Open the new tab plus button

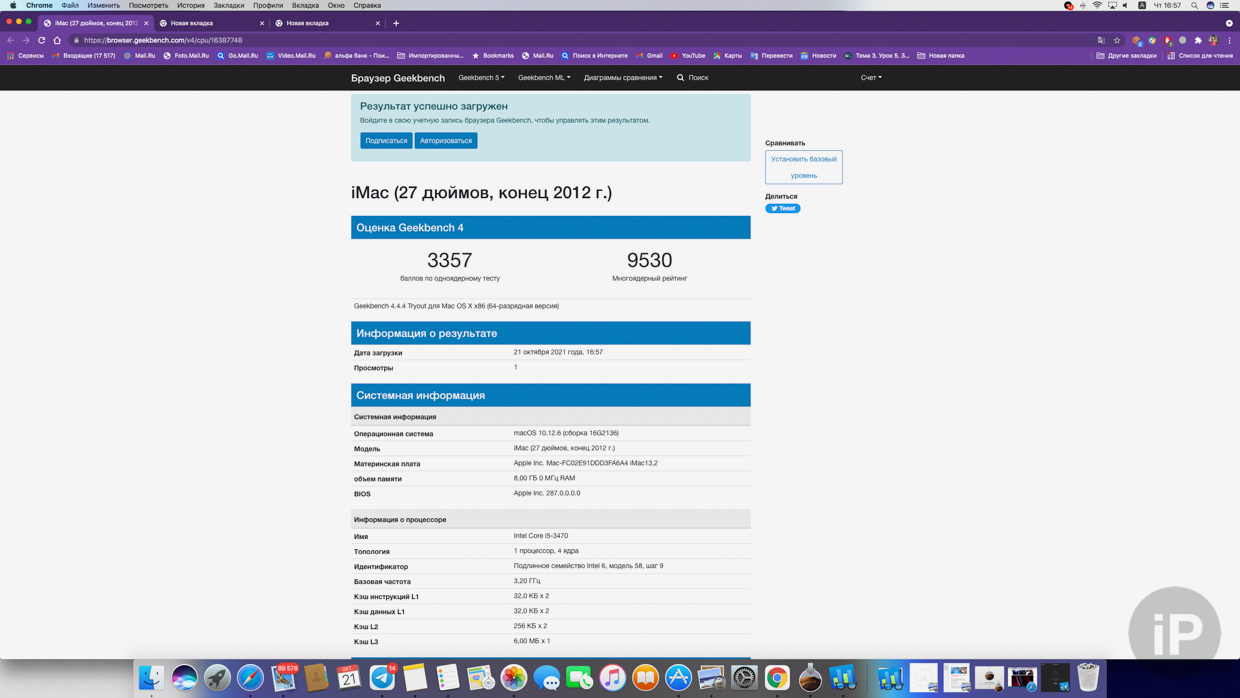tap(396, 23)
